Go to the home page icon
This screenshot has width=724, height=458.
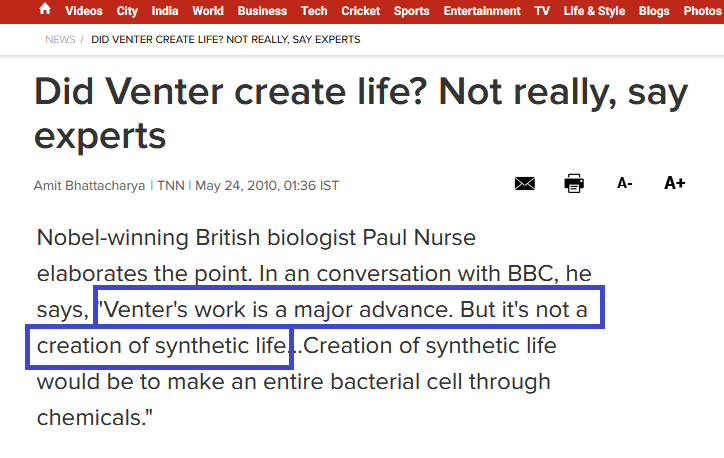tap(44, 10)
